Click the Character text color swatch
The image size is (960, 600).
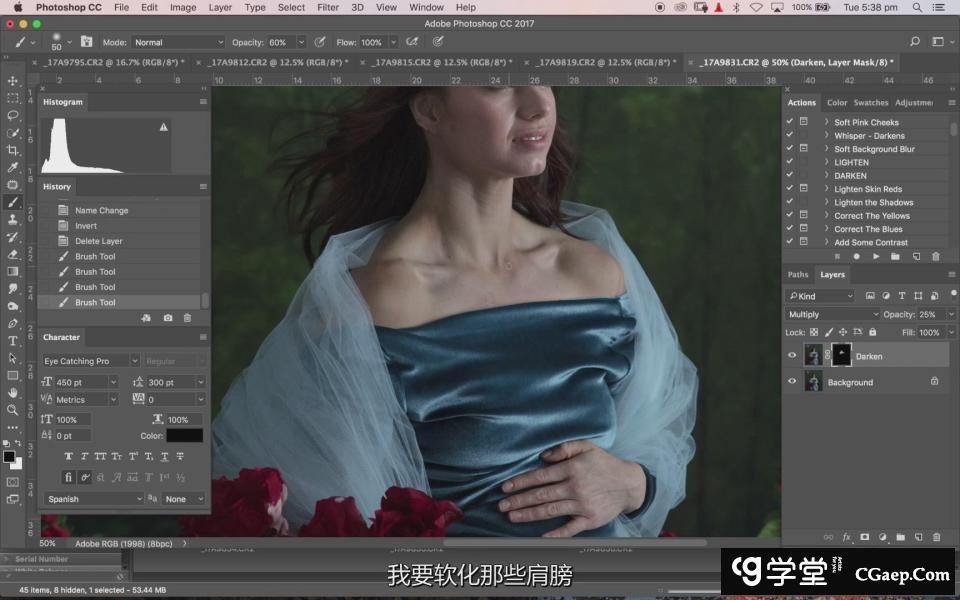tap(184, 436)
